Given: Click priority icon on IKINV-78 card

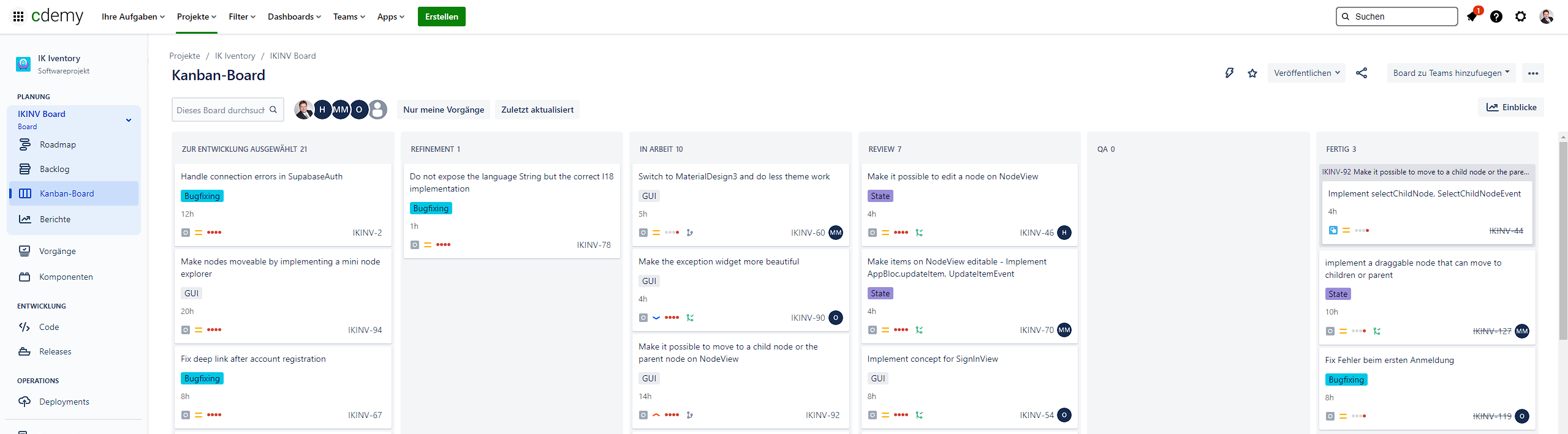Looking at the screenshot, I should click(428, 245).
